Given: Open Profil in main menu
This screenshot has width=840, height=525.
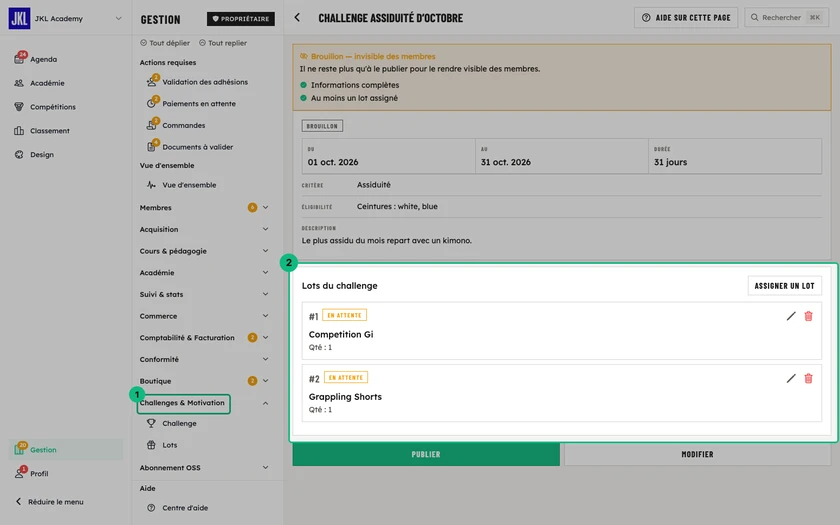Looking at the screenshot, I should tap(65, 474).
